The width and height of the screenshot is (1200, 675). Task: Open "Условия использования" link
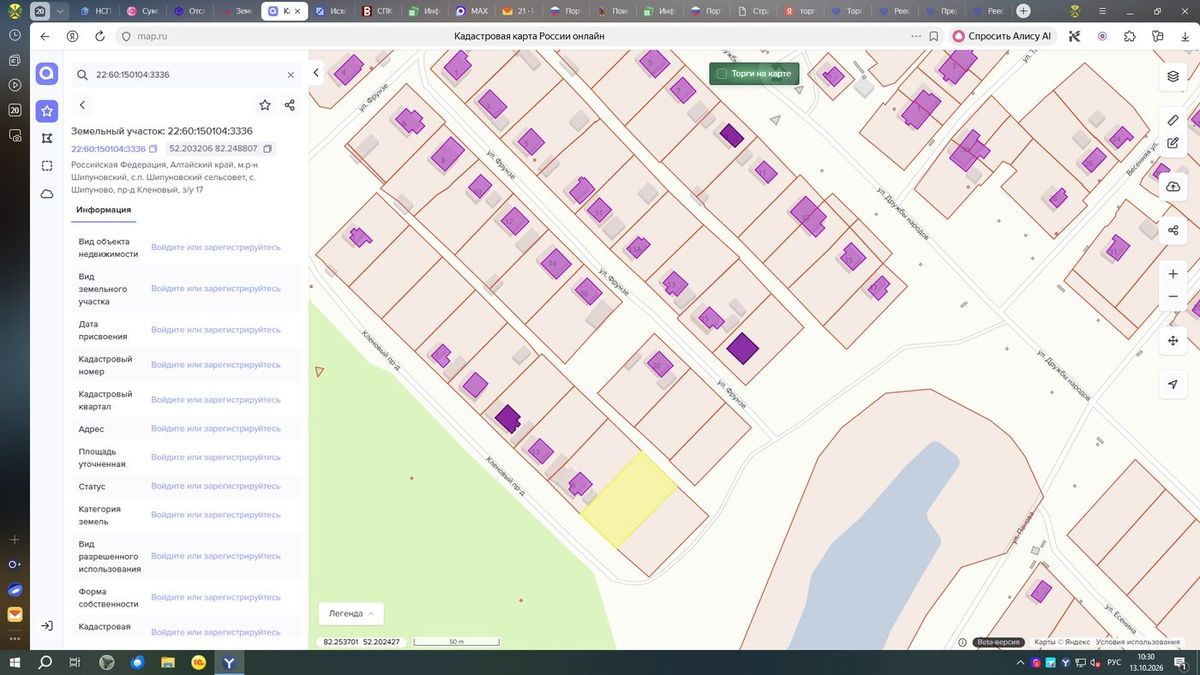(x=1138, y=642)
